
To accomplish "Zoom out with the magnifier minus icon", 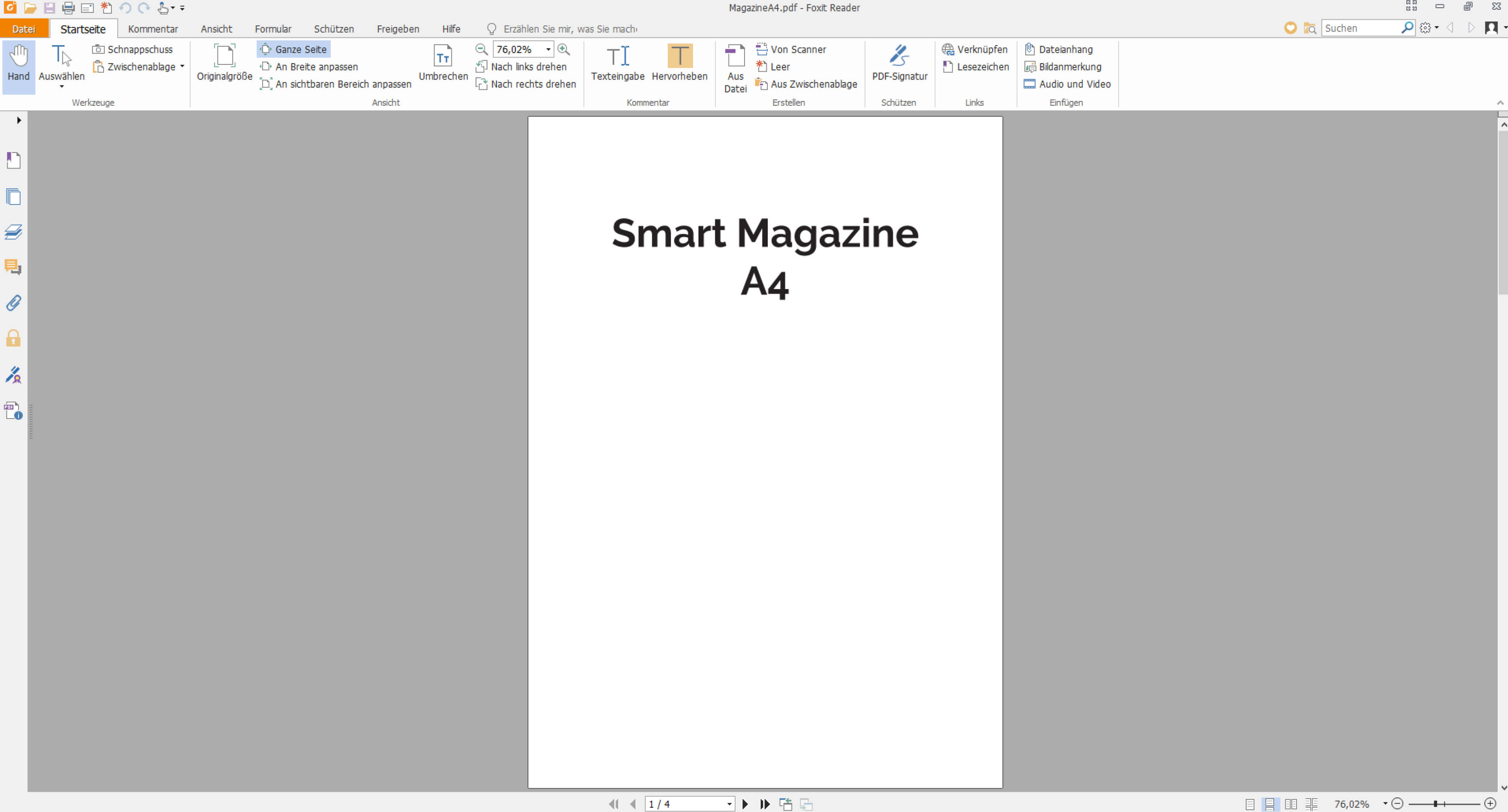I will point(482,49).
